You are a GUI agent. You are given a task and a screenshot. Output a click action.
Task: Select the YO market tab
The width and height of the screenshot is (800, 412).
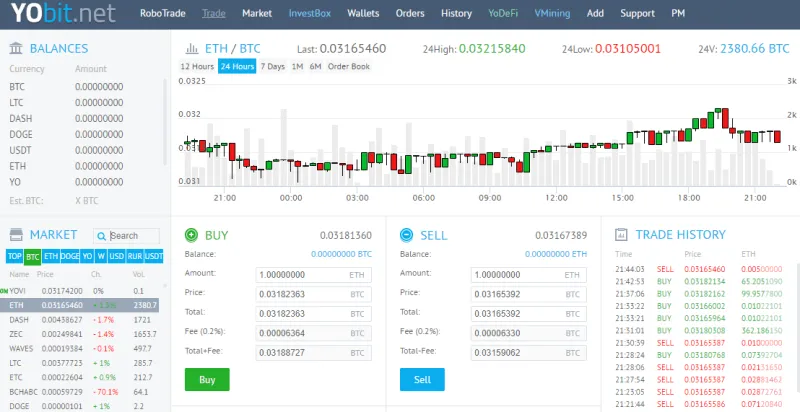tap(87, 256)
